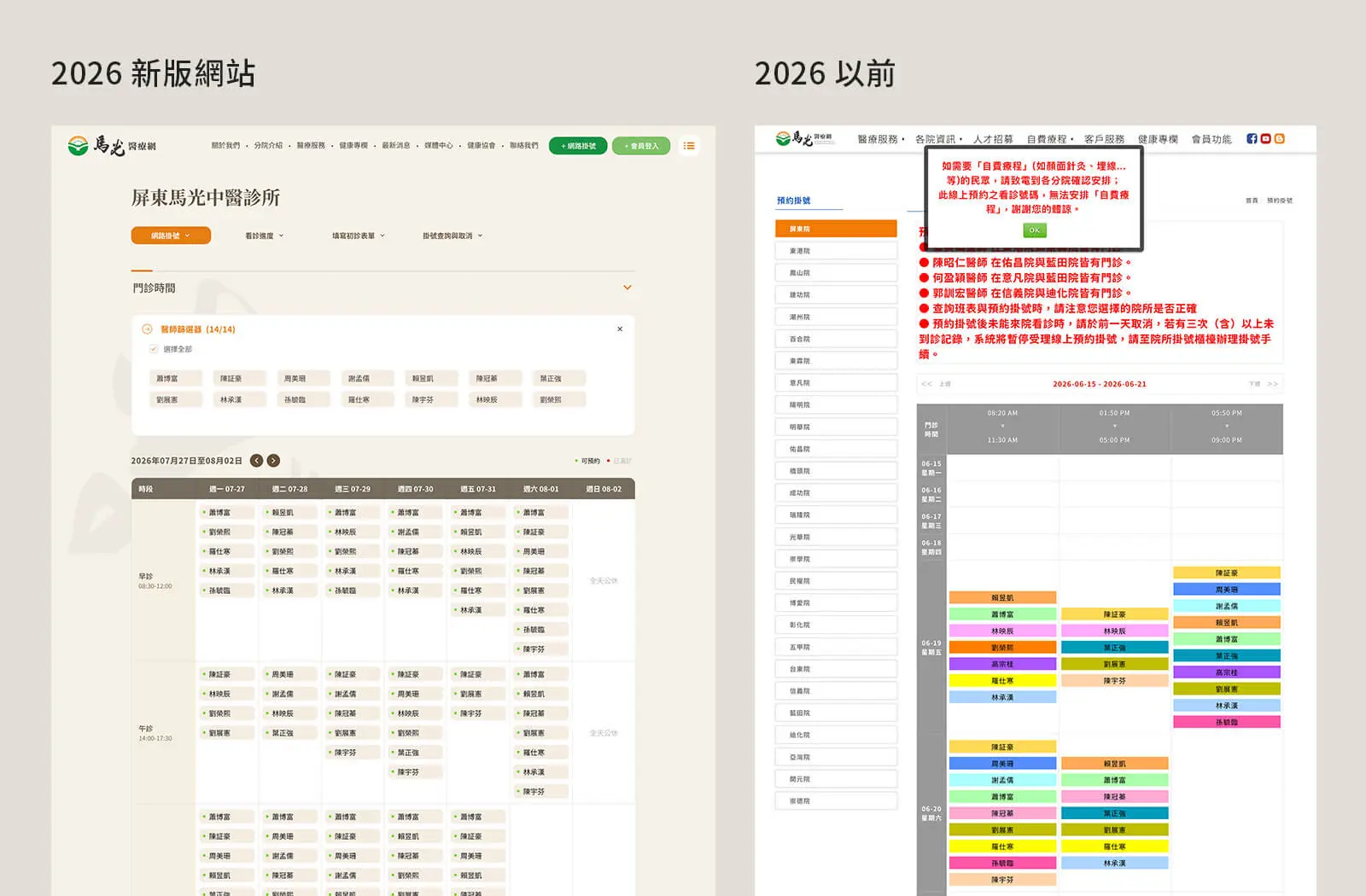Open the 填寫初診表單 dropdown
Viewport: 1366px width, 896px height.
point(359,236)
